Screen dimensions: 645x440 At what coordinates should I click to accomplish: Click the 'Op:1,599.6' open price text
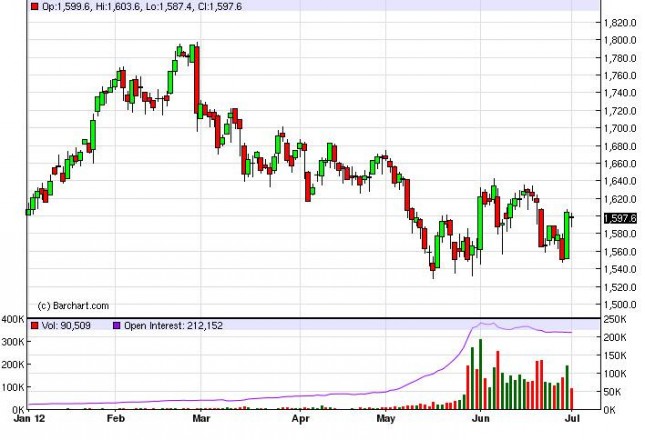pos(66,7)
